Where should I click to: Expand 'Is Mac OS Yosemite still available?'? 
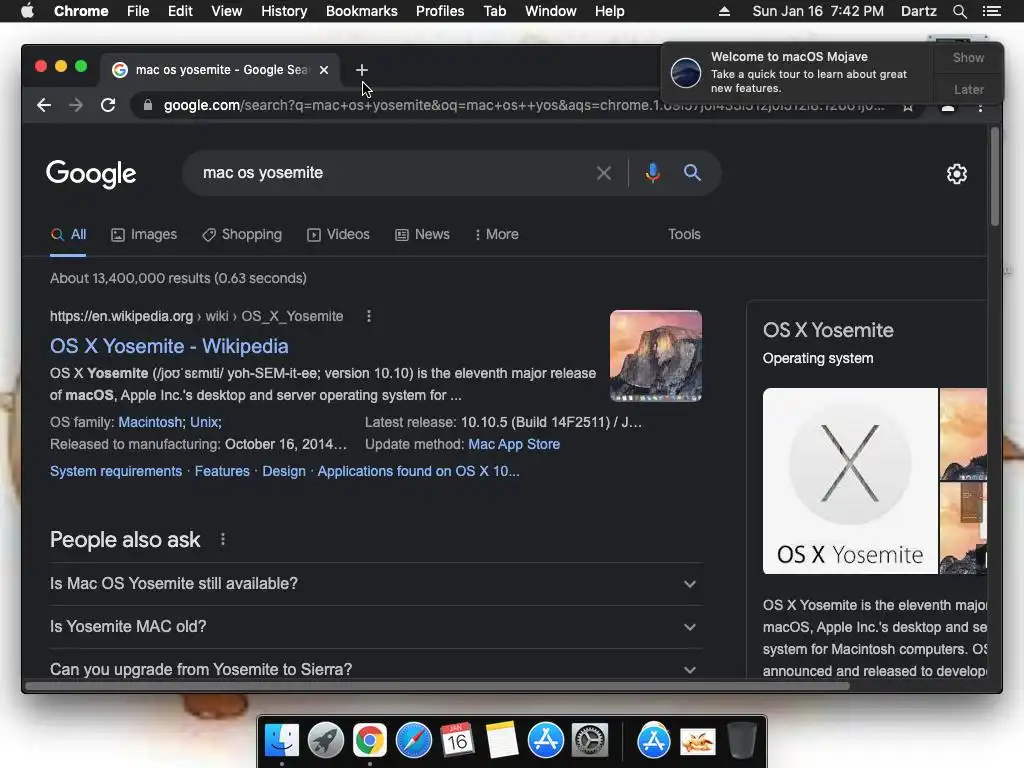click(376, 584)
